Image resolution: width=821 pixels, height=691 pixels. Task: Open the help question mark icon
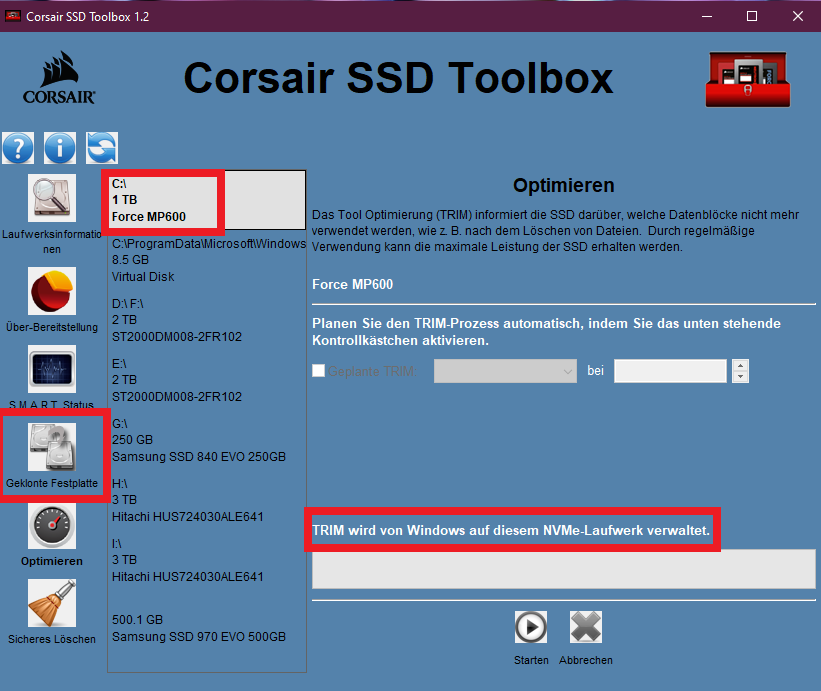pyautogui.click(x=18, y=148)
